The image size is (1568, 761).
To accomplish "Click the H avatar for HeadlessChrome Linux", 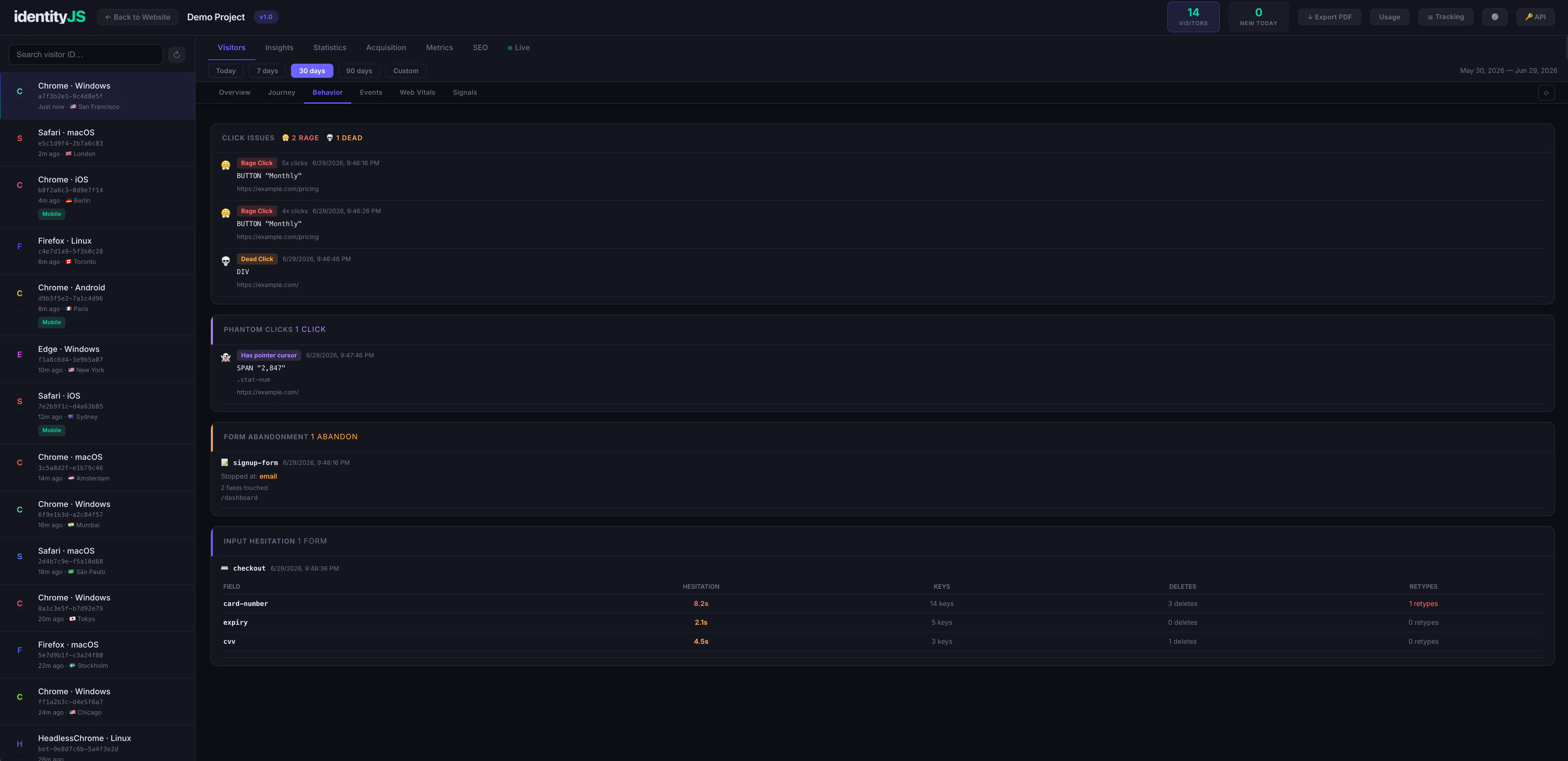I will point(19,744).
